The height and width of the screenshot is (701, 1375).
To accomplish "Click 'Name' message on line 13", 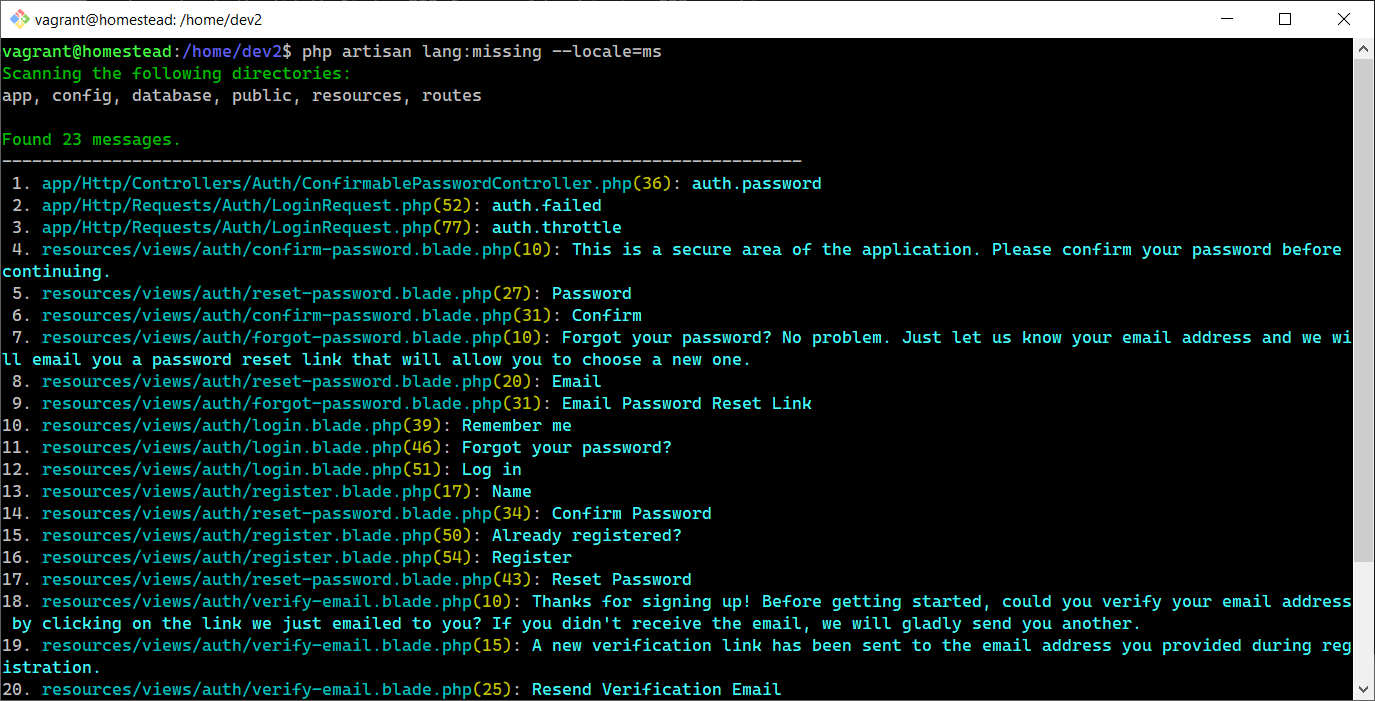I will (512, 492).
